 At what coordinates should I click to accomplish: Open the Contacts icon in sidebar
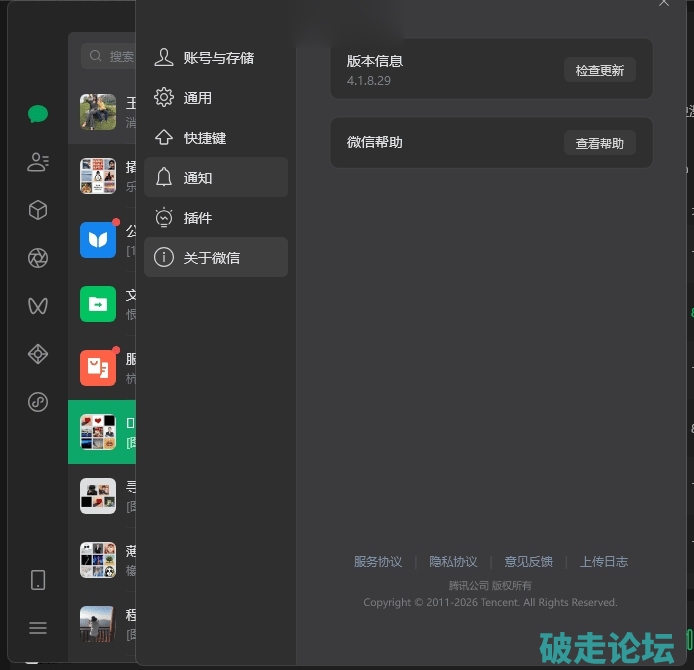click(x=38, y=162)
